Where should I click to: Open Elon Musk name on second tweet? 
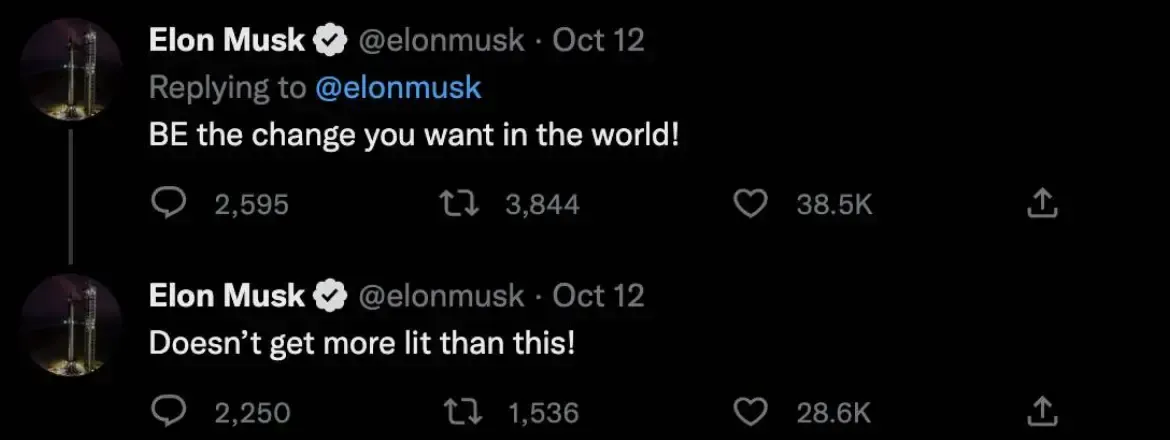[226, 296]
